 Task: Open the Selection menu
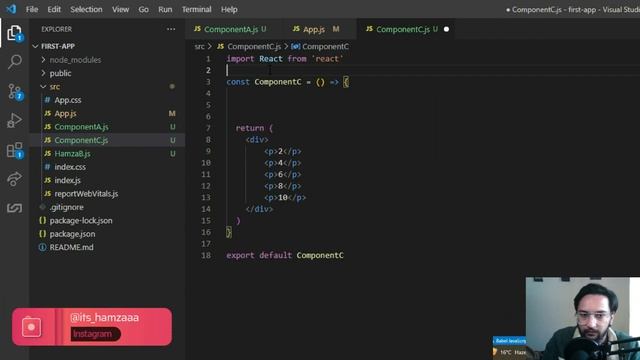pyautogui.click(x=86, y=9)
